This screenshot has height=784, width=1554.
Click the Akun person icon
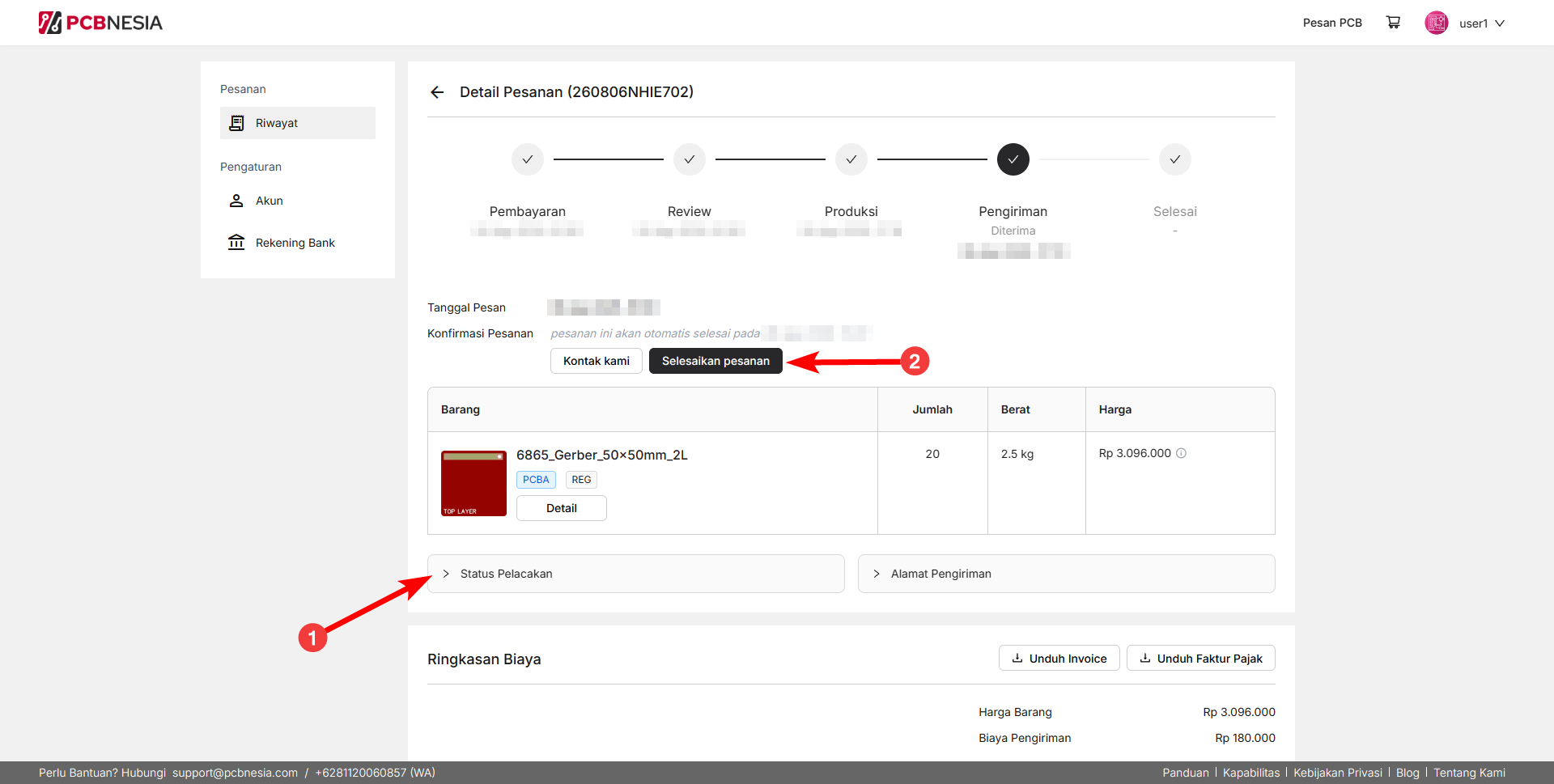(236, 201)
